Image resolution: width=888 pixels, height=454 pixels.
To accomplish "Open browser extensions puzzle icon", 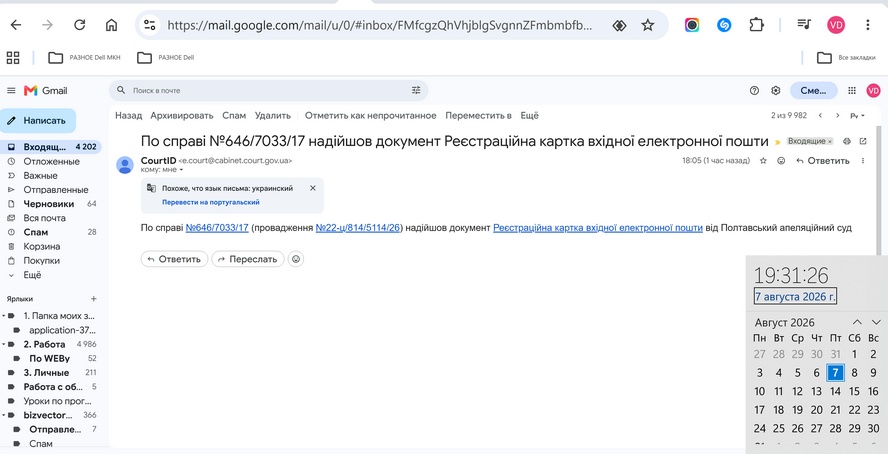I will point(756,25).
